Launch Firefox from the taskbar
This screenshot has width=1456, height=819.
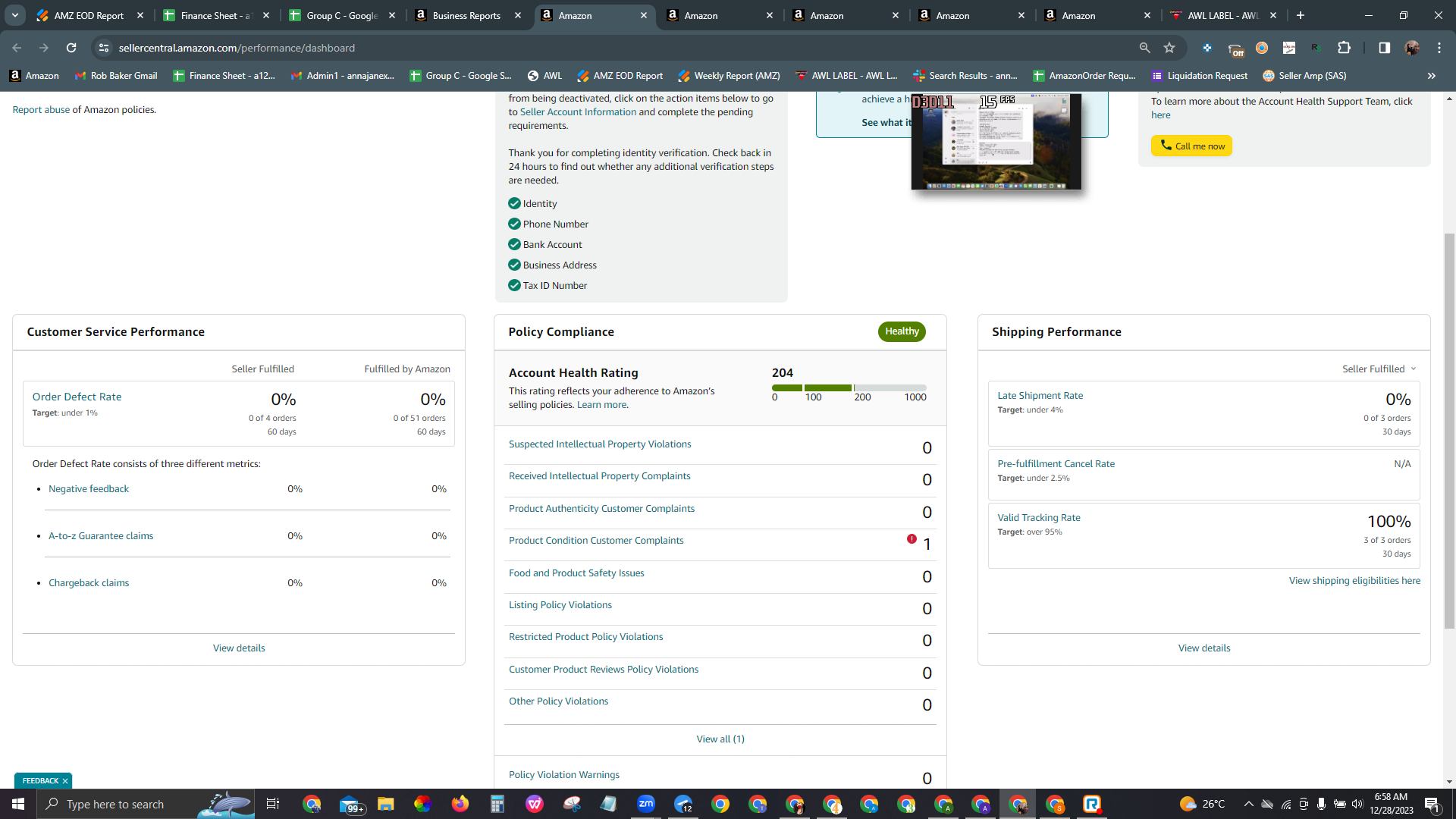(x=460, y=804)
